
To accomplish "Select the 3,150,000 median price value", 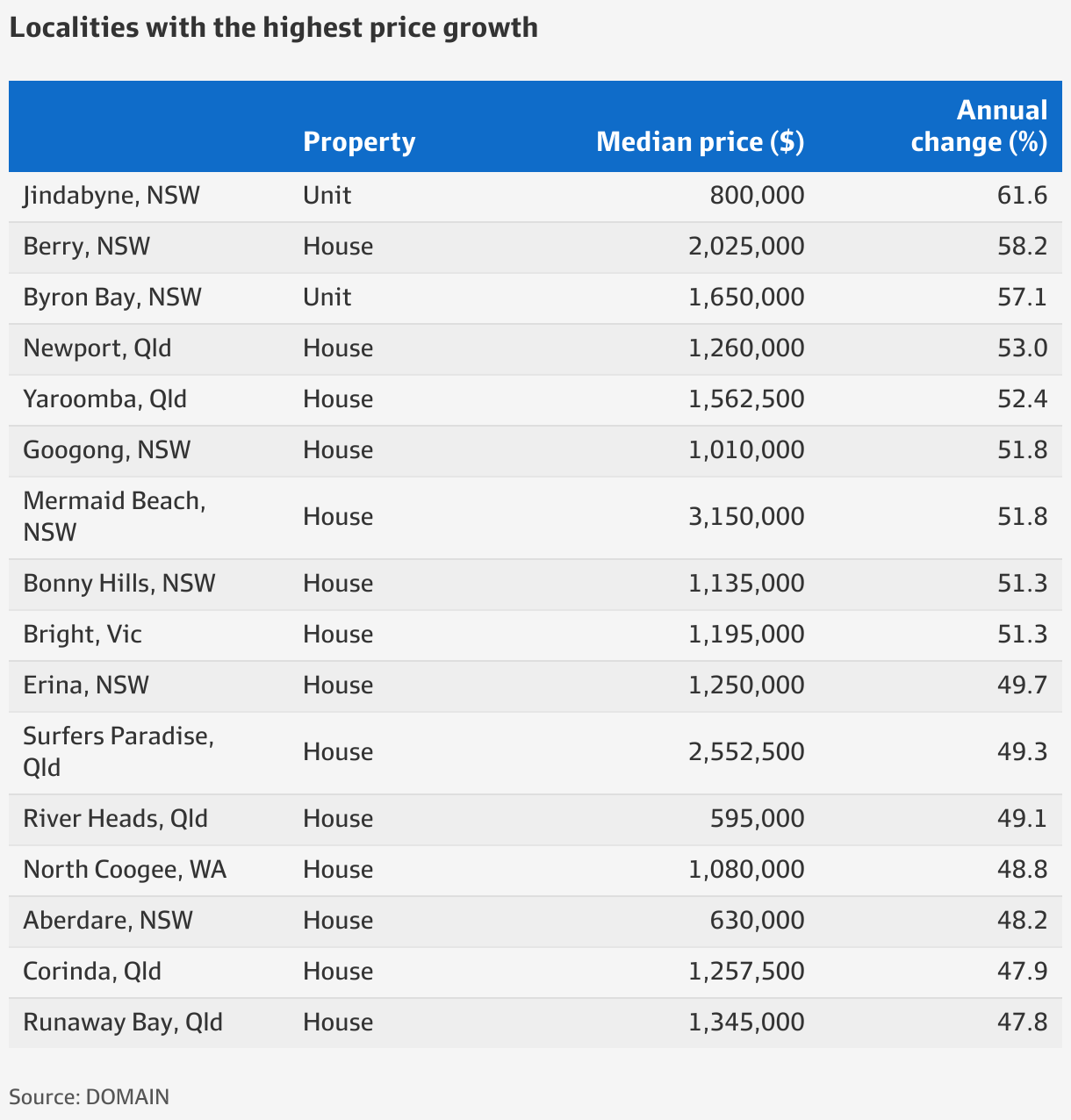I will [746, 517].
